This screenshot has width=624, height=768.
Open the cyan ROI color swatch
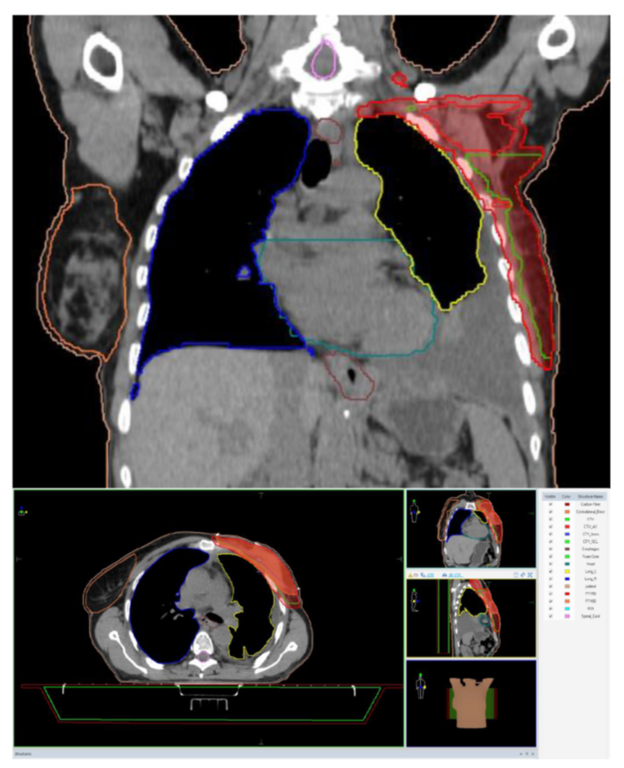pos(567,609)
